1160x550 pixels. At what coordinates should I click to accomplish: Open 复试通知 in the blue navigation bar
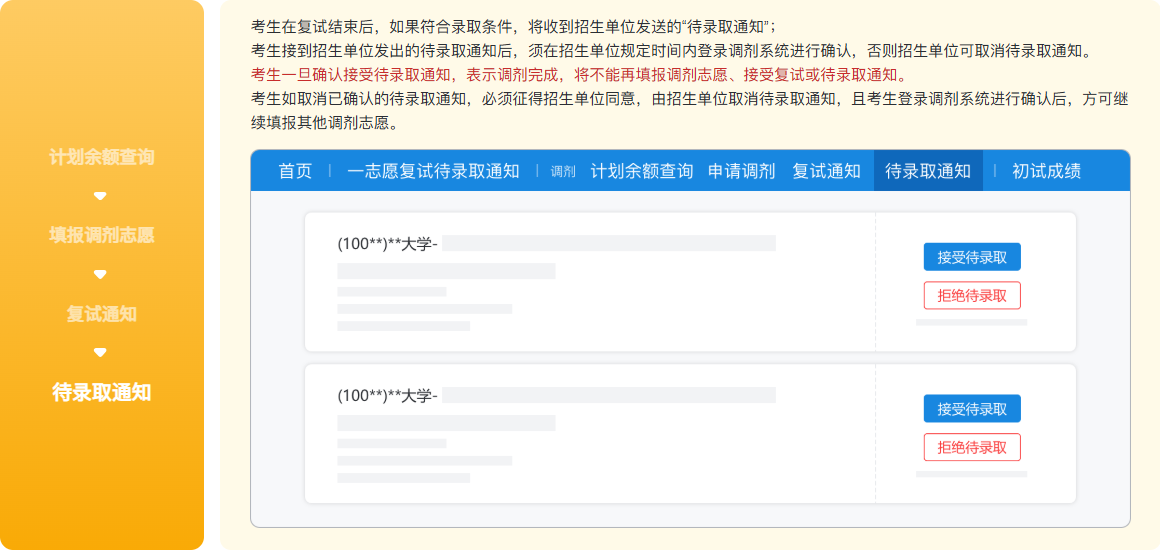tap(826, 171)
